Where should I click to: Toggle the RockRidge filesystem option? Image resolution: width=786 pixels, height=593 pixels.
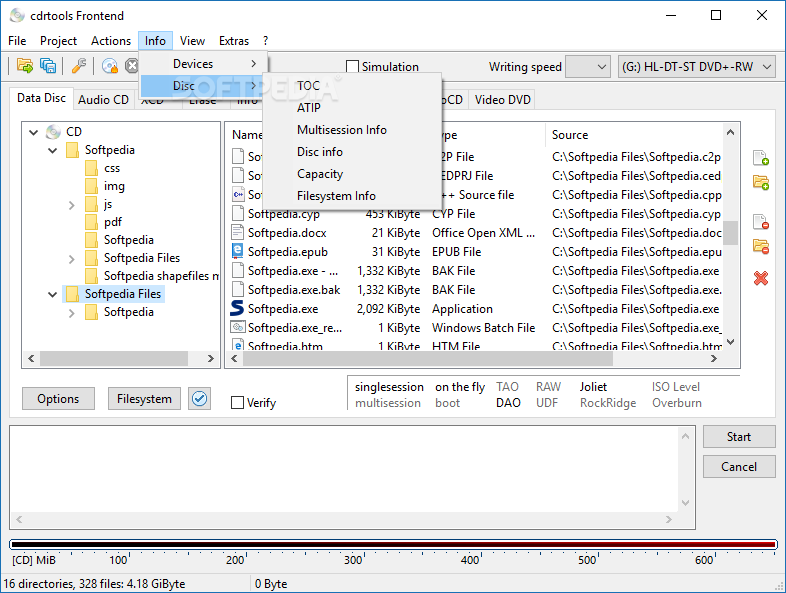tap(608, 403)
